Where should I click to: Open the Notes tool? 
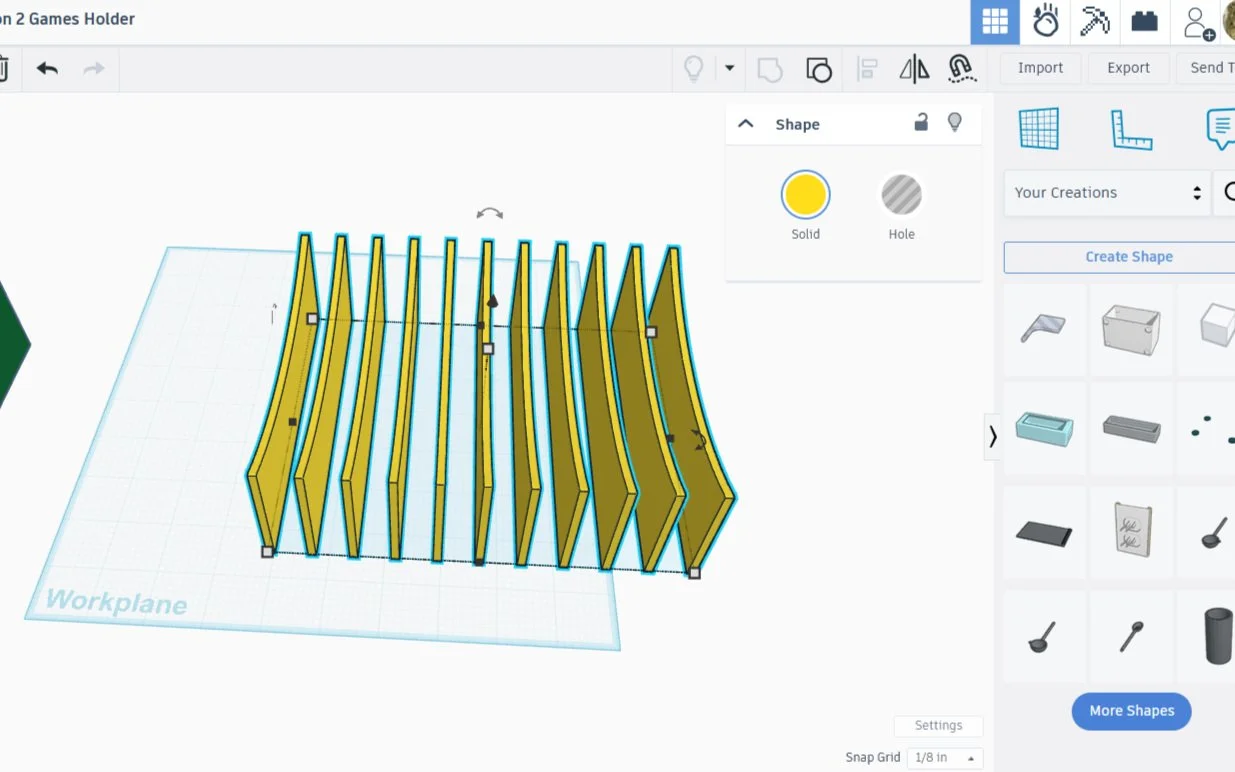pyautogui.click(x=1221, y=130)
